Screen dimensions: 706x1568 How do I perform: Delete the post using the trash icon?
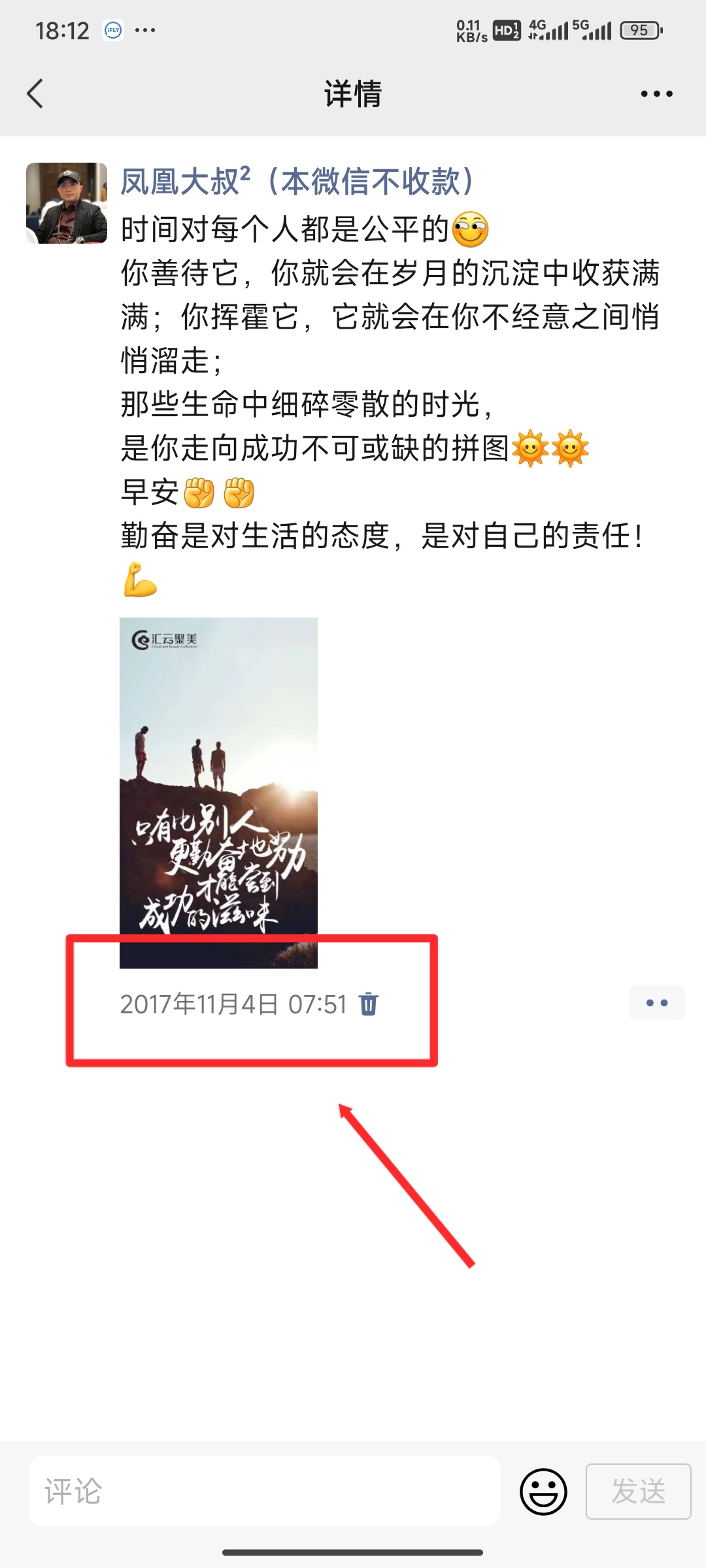369,1004
